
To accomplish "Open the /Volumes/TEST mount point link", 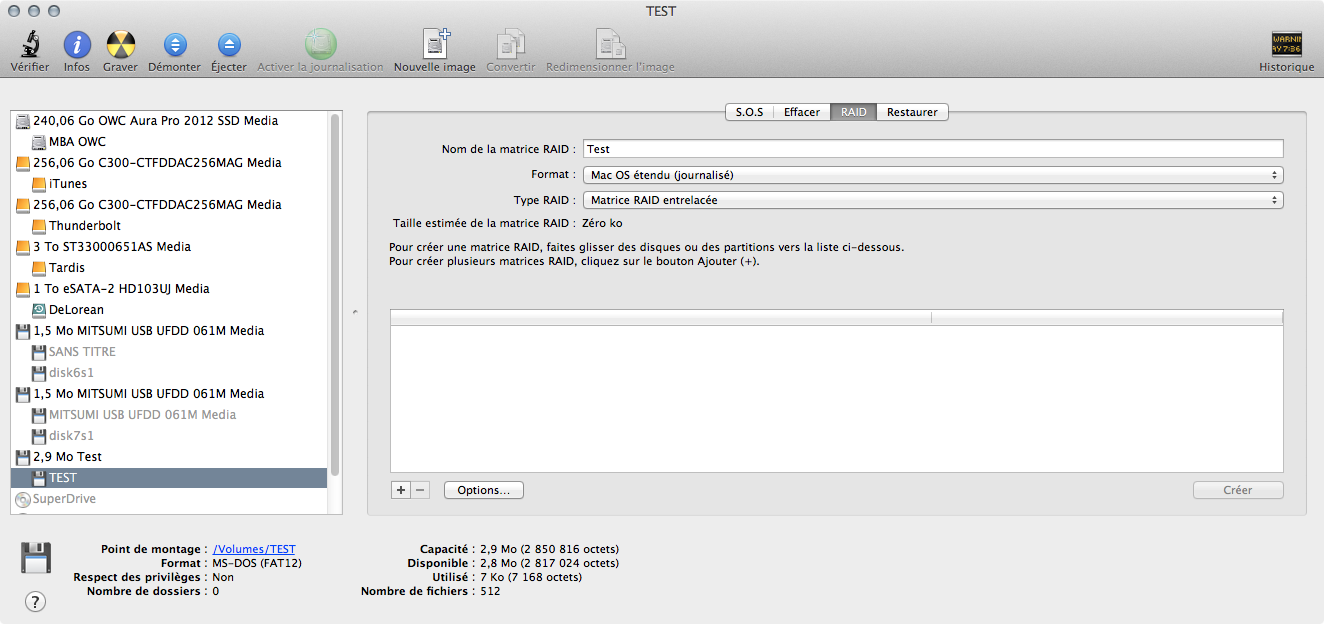I will tap(254, 549).
